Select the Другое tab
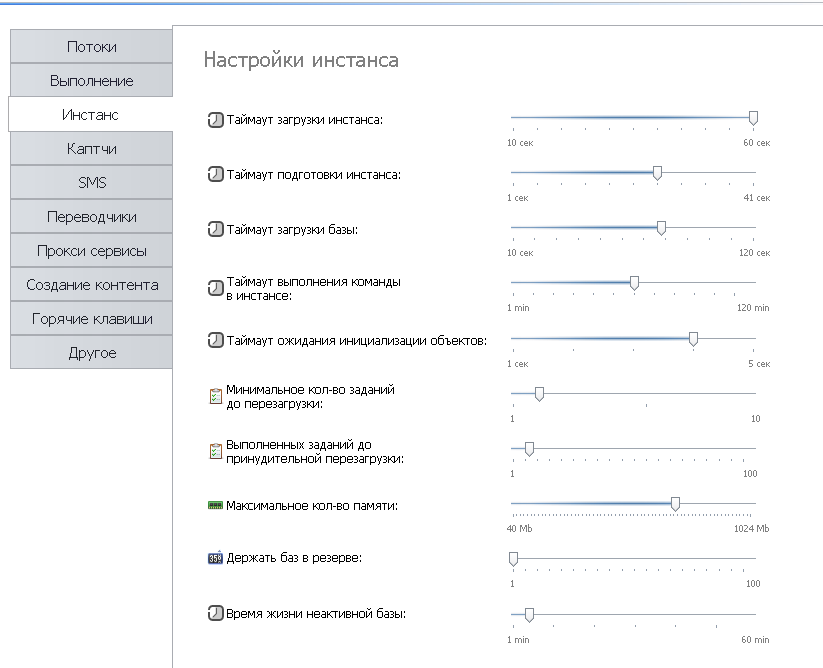Image resolution: width=823 pixels, height=668 pixels. click(91, 353)
